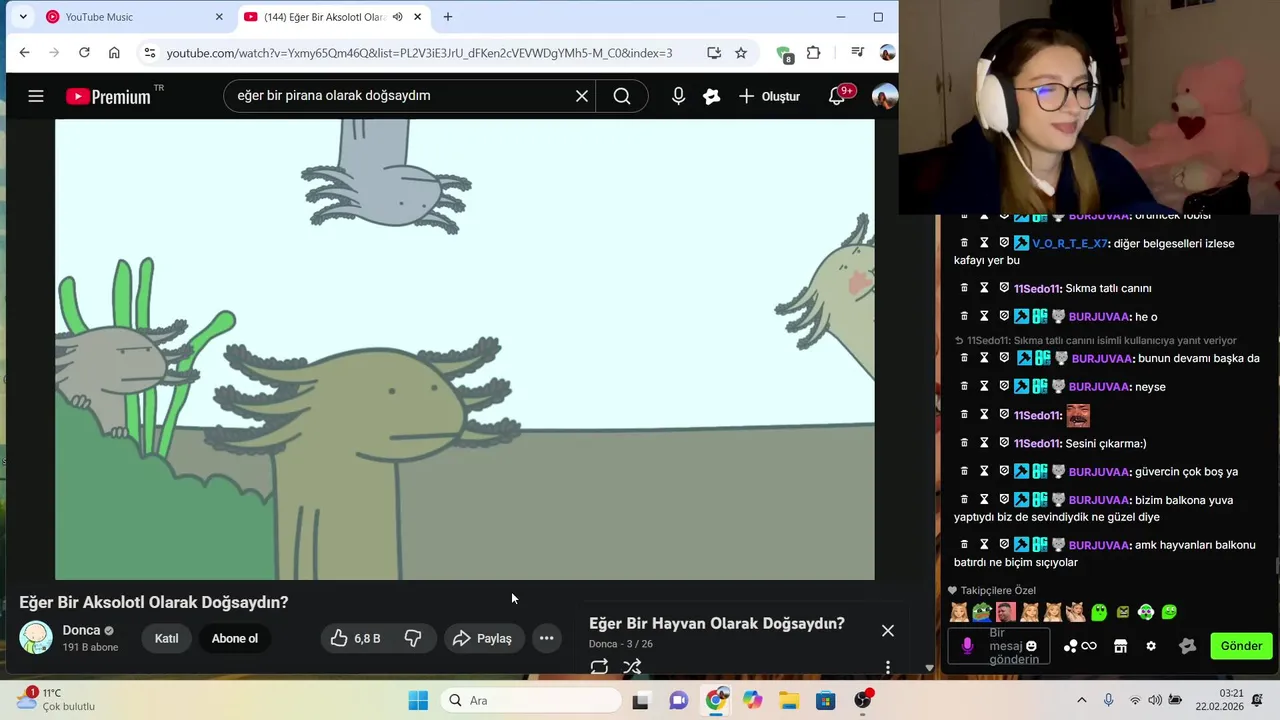Open the YouTube hamburger guide menu

36,96
